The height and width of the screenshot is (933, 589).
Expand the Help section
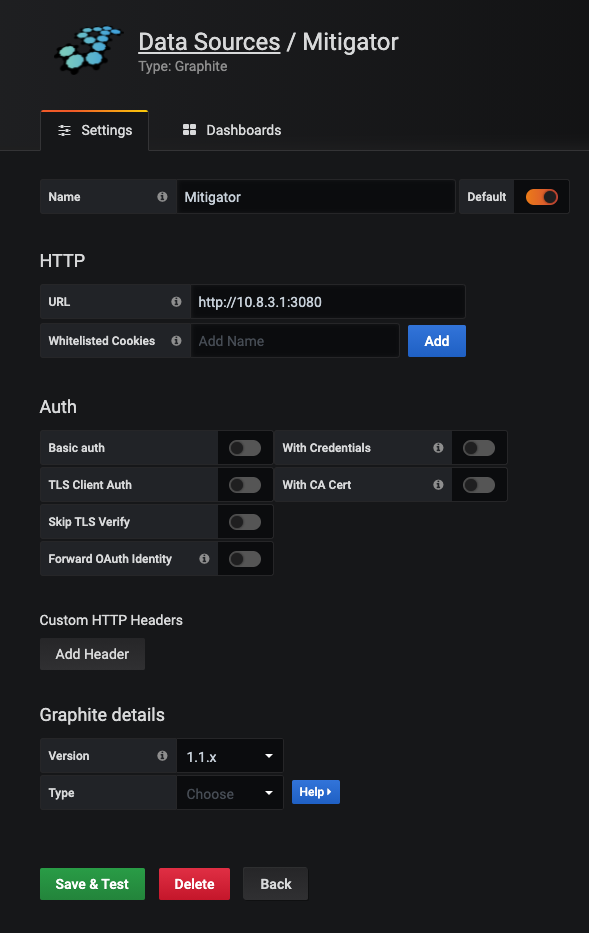pos(315,792)
